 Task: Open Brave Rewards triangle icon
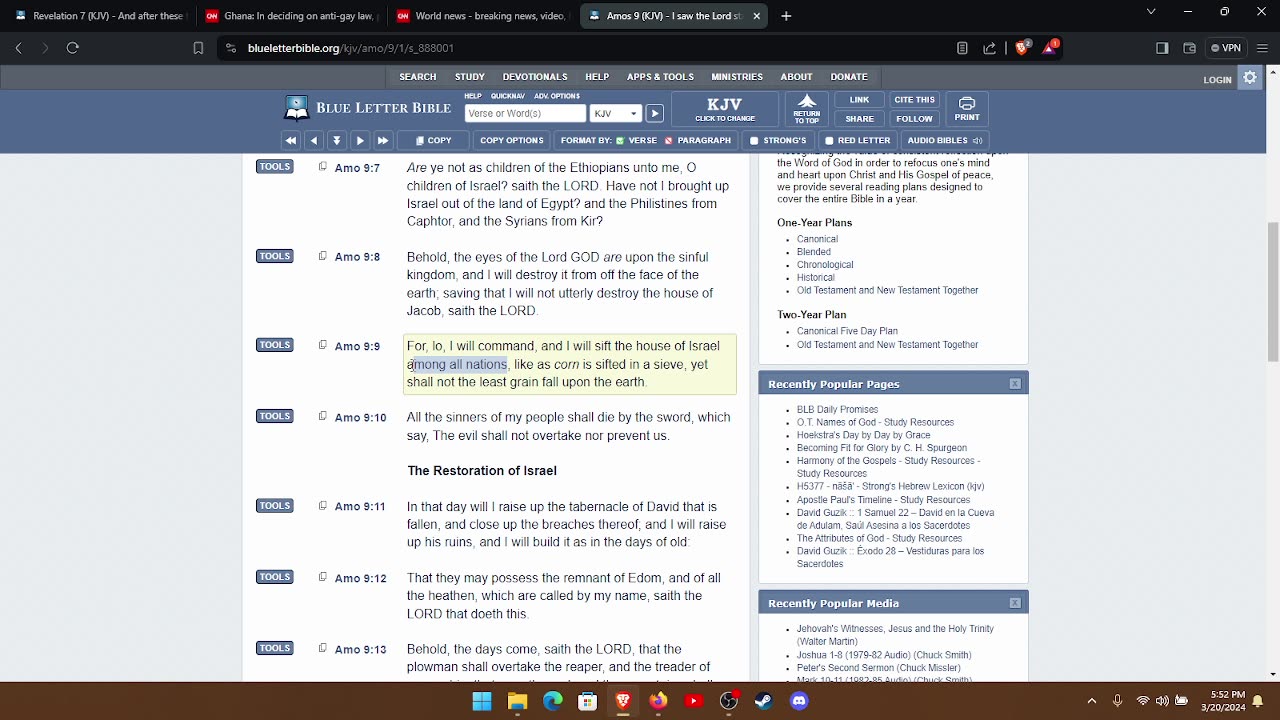pos(1050,47)
